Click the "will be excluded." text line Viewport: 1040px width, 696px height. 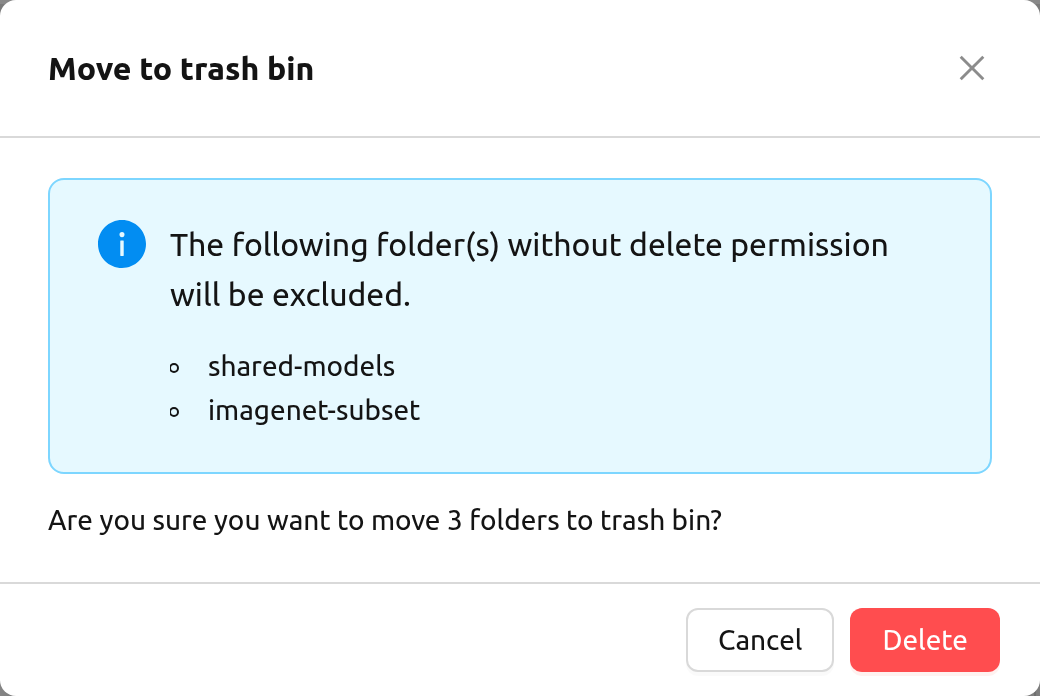click(x=291, y=295)
